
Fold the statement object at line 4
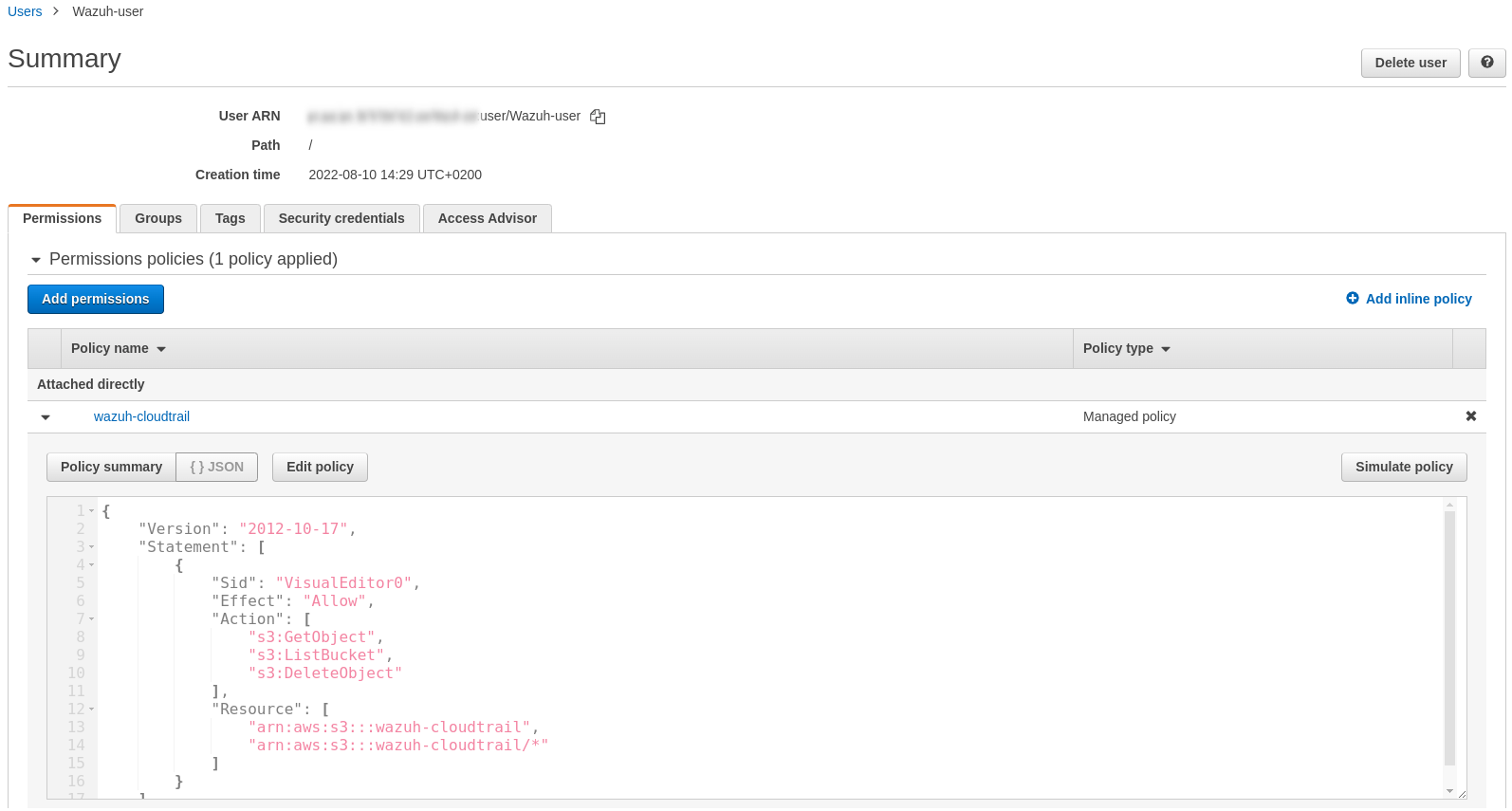(x=92, y=565)
